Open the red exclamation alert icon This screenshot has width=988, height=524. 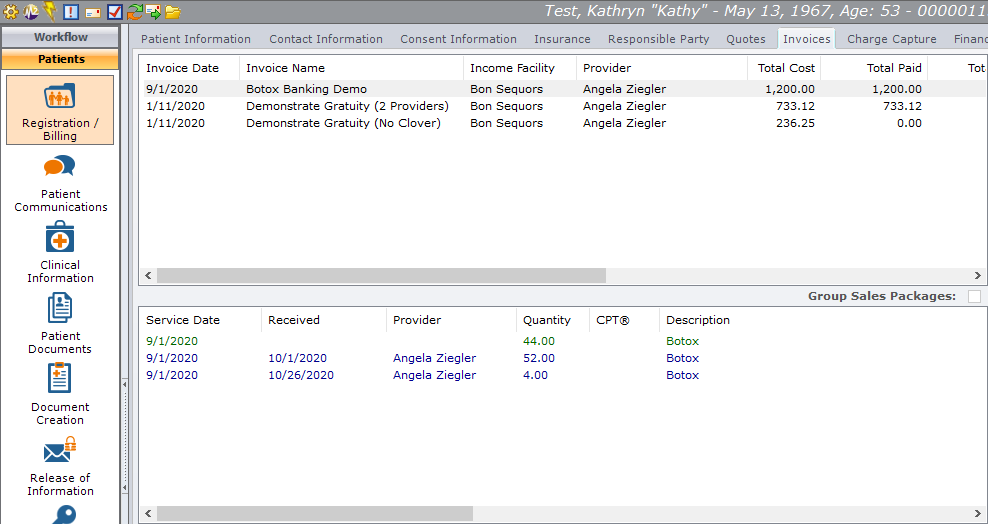[x=71, y=11]
